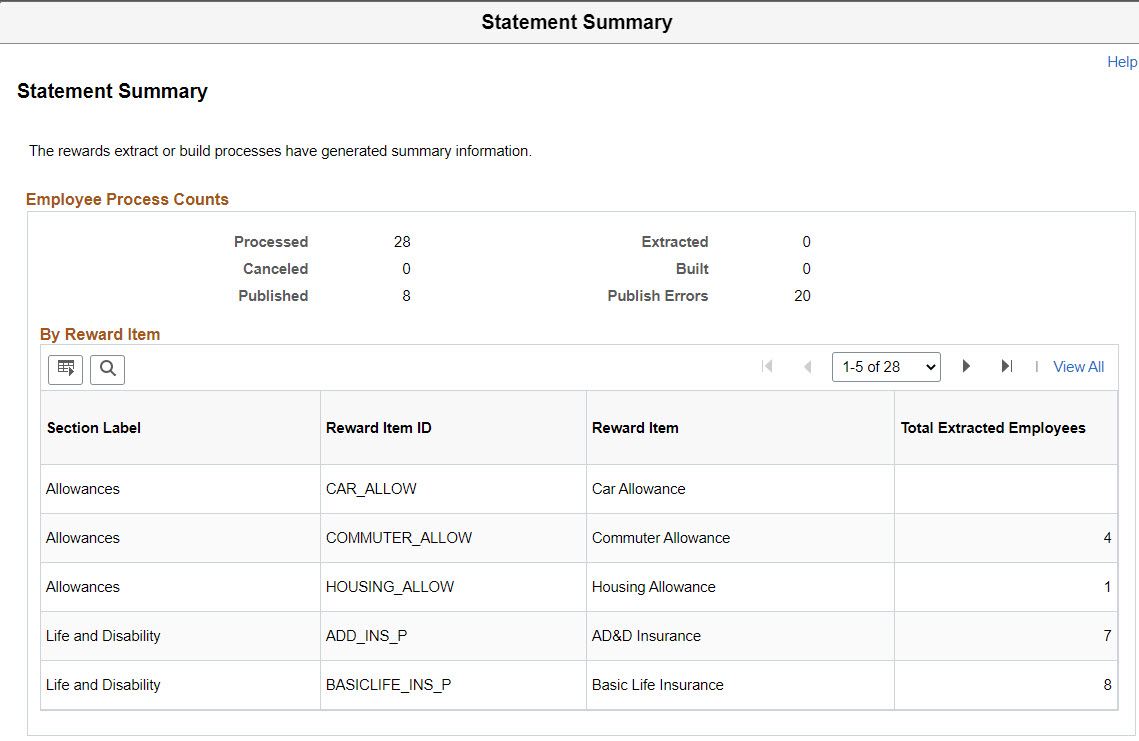Screen dimensions: 1139x741
Task: Select the CAR_ALLOW row cell
Action: 371,489
